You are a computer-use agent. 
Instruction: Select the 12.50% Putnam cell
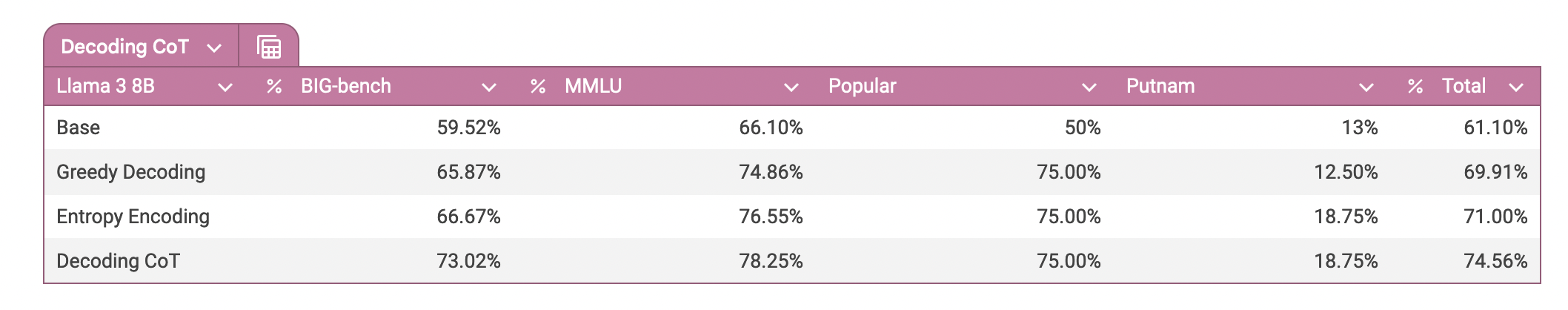tap(1346, 172)
